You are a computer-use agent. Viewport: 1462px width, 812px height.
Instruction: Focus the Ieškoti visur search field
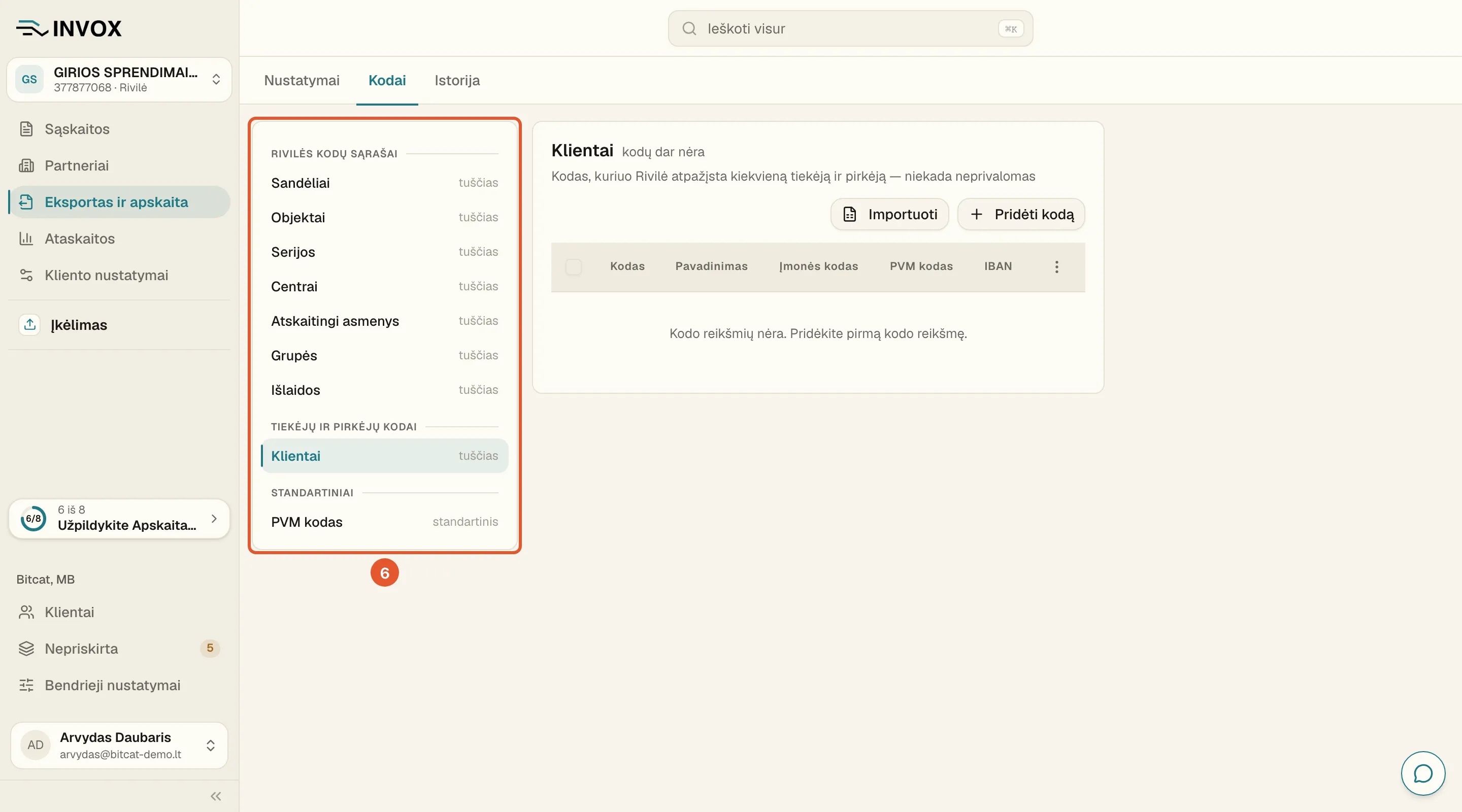[850, 28]
